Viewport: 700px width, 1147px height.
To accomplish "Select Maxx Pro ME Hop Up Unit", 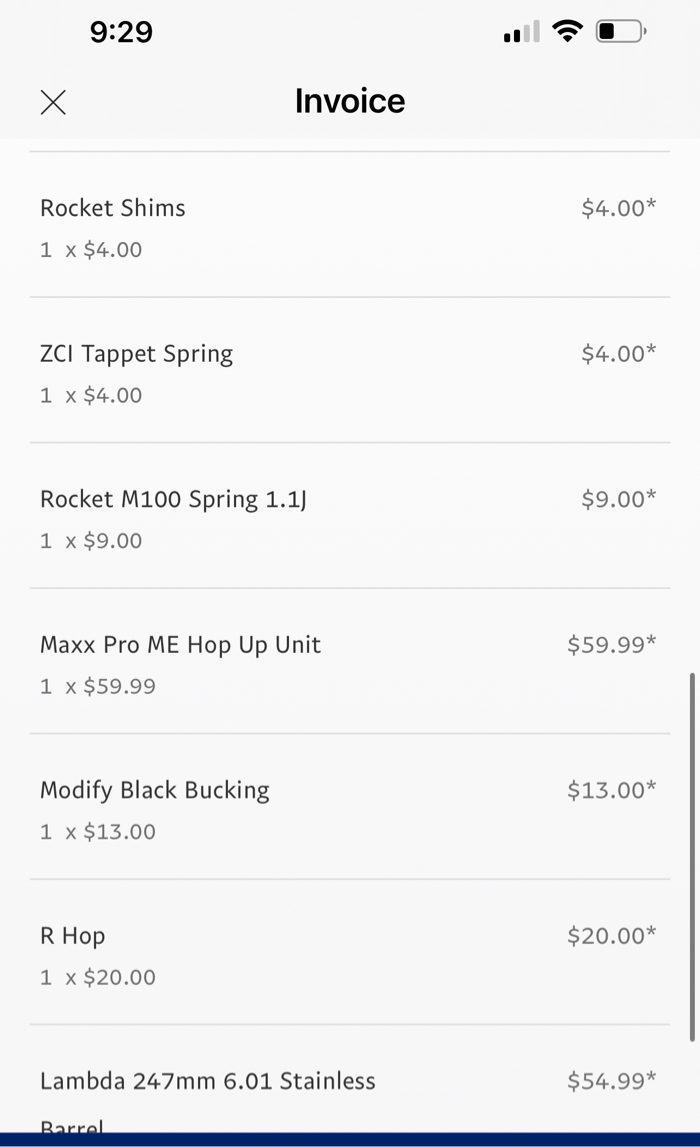I will pyautogui.click(x=180, y=645).
